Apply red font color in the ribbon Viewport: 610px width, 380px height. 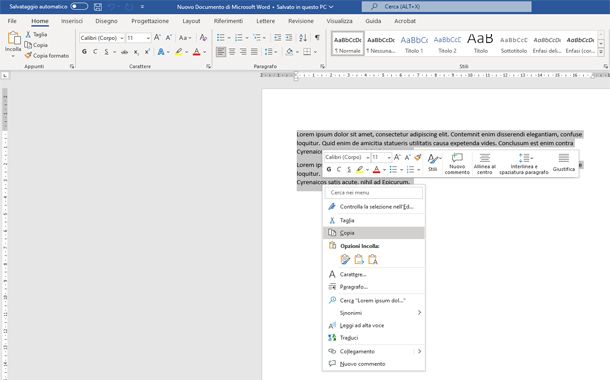(196, 52)
